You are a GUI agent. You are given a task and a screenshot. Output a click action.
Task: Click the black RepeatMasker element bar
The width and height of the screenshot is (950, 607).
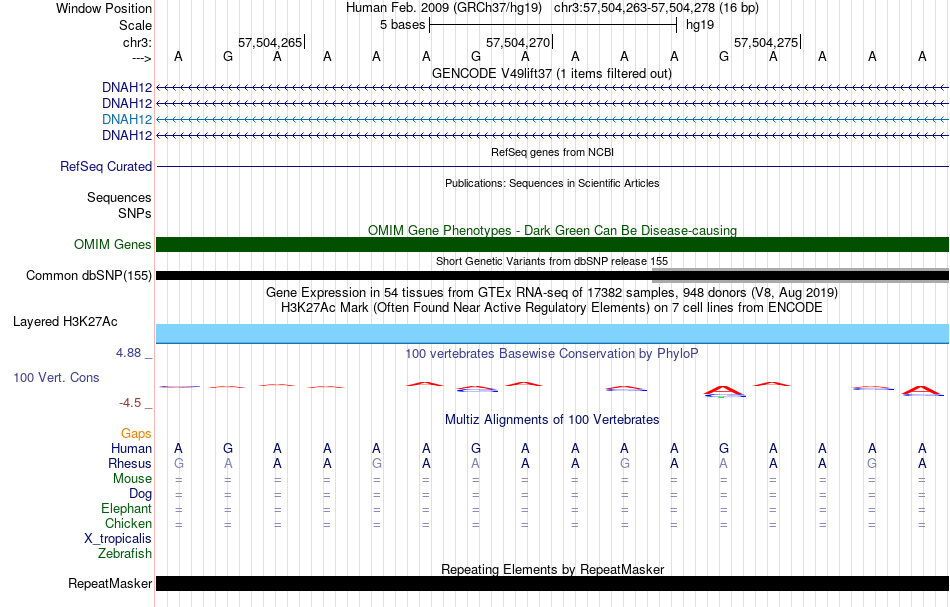[552, 583]
